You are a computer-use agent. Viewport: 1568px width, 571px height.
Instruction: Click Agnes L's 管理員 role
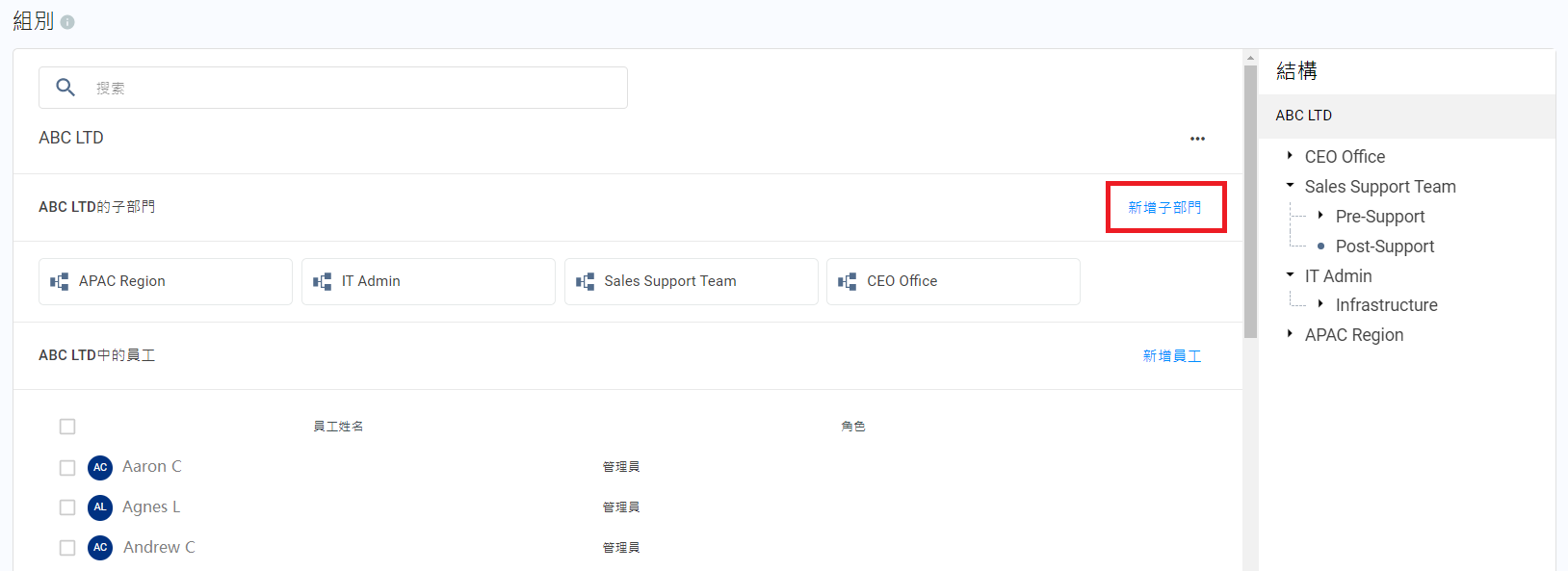click(x=621, y=506)
